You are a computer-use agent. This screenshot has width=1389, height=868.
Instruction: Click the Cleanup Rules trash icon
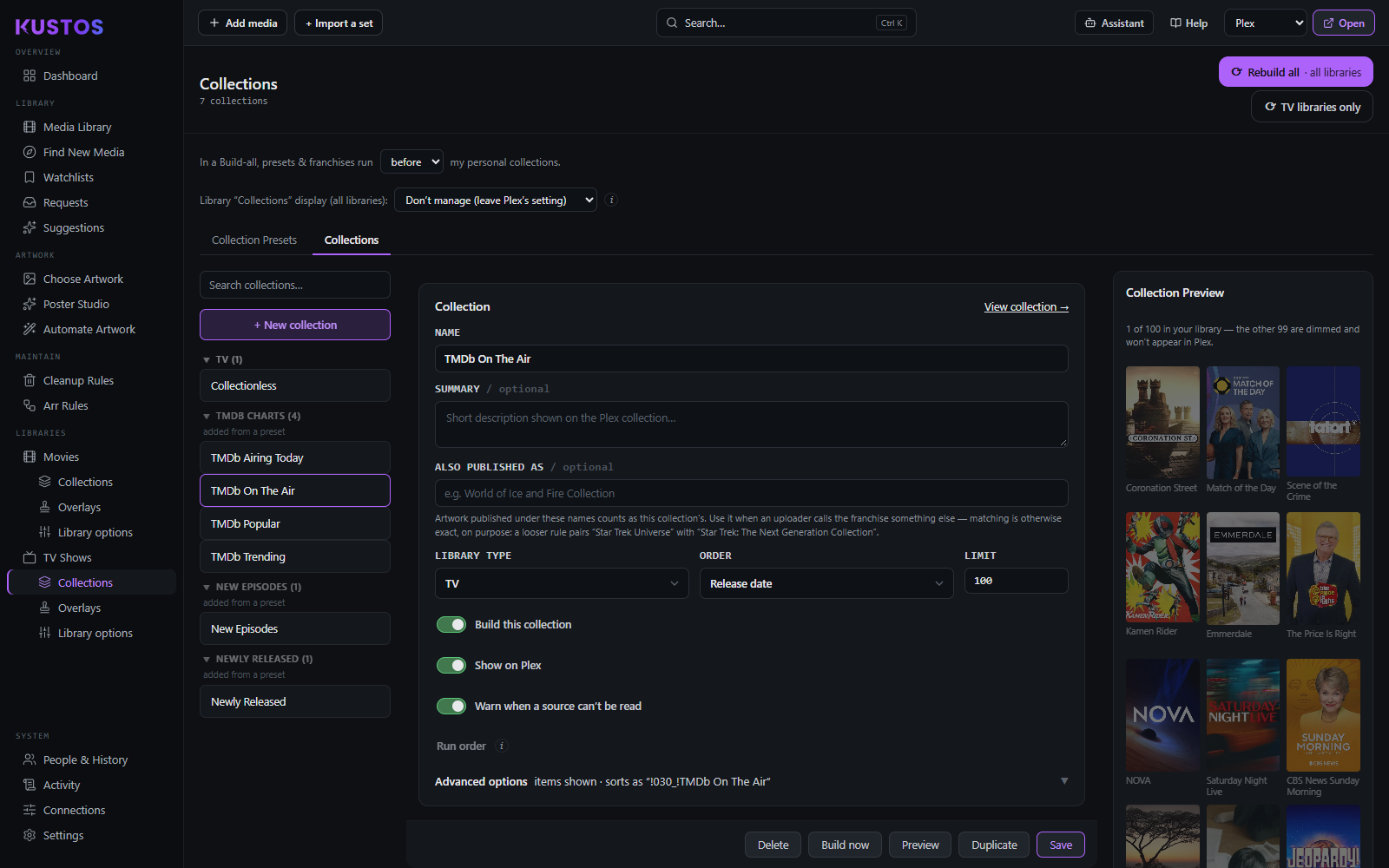30,380
